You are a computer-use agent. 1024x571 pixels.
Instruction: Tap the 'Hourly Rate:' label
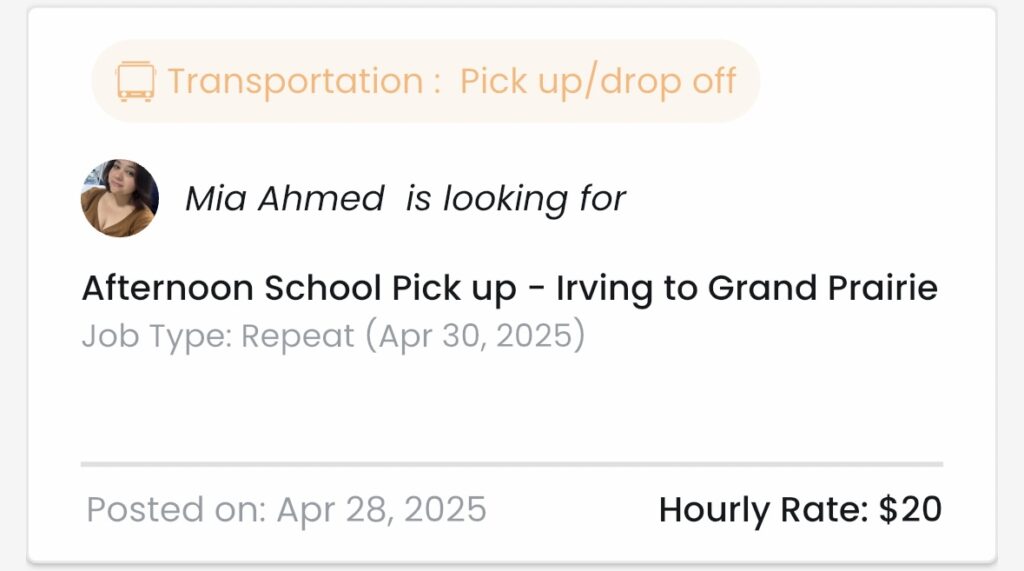pos(763,510)
